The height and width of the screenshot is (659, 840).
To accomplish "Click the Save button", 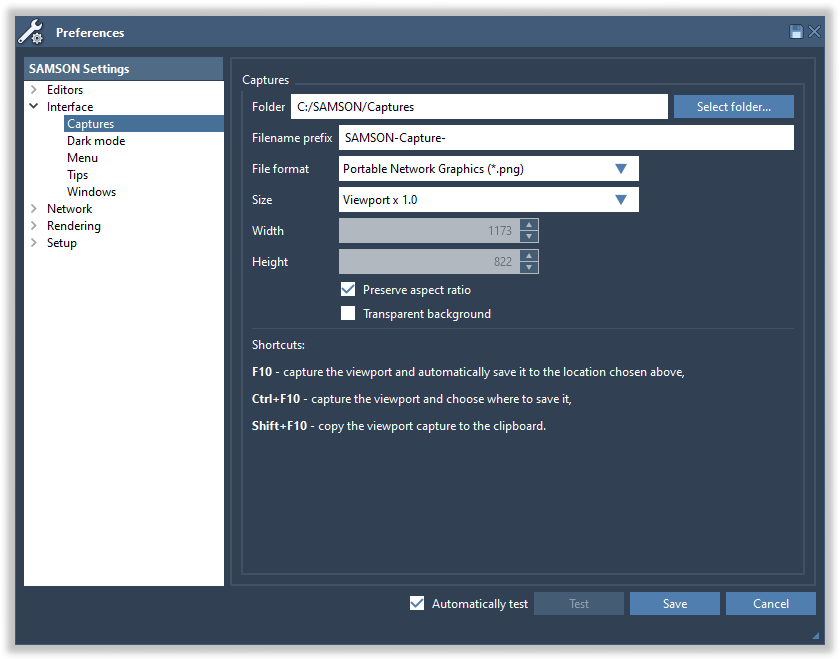I will (674, 604).
